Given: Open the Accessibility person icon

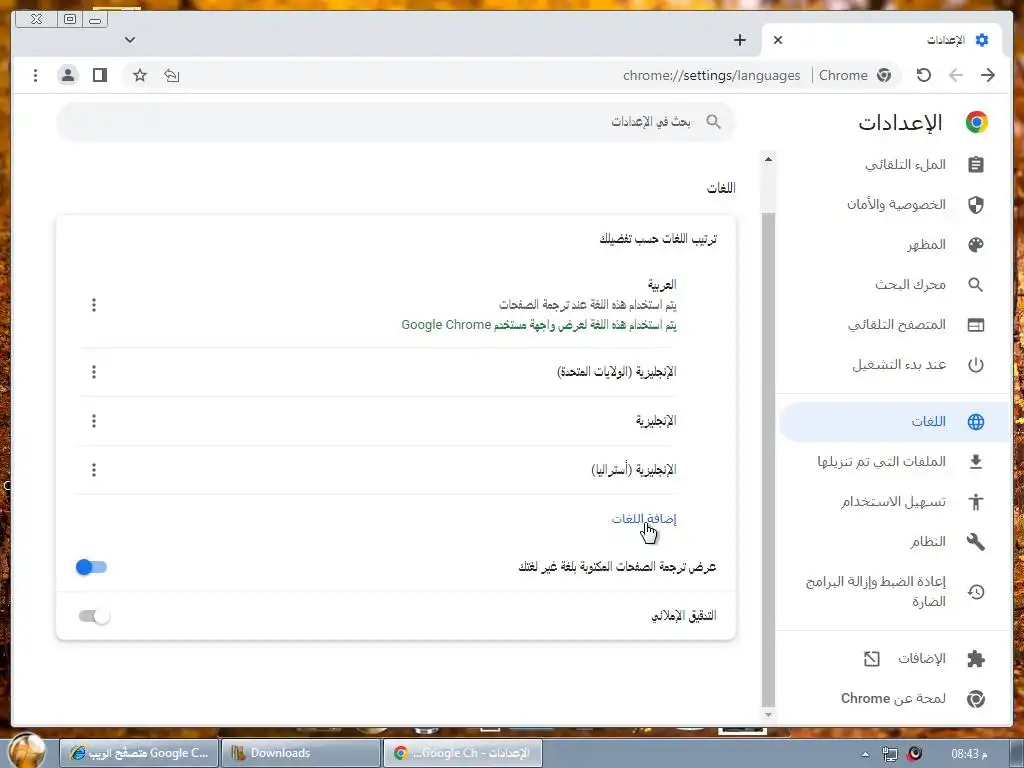Looking at the screenshot, I should point(976,502).
